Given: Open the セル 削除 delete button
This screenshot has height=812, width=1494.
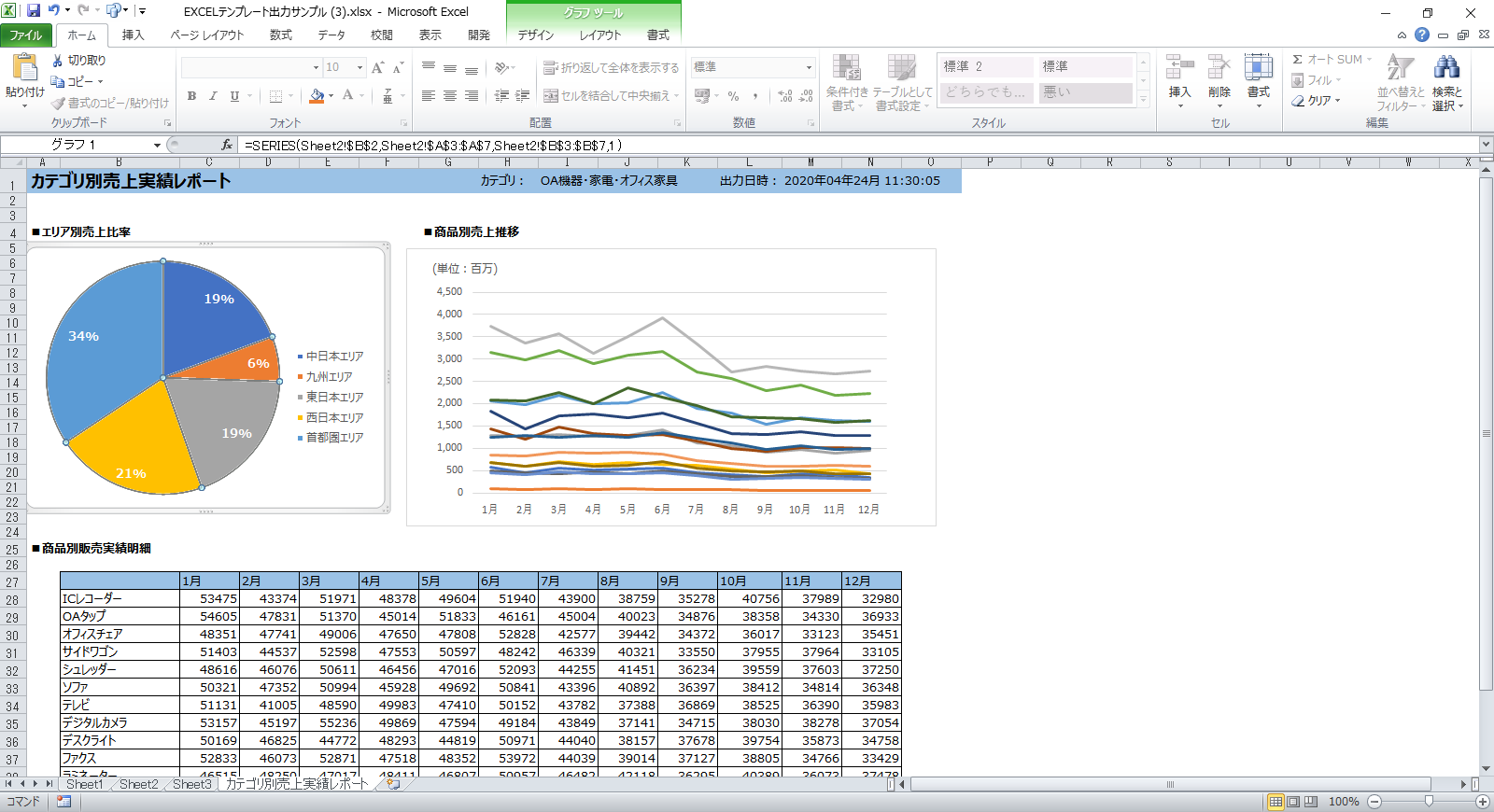Looking at the screenshot, I should tap(1219, 80).
